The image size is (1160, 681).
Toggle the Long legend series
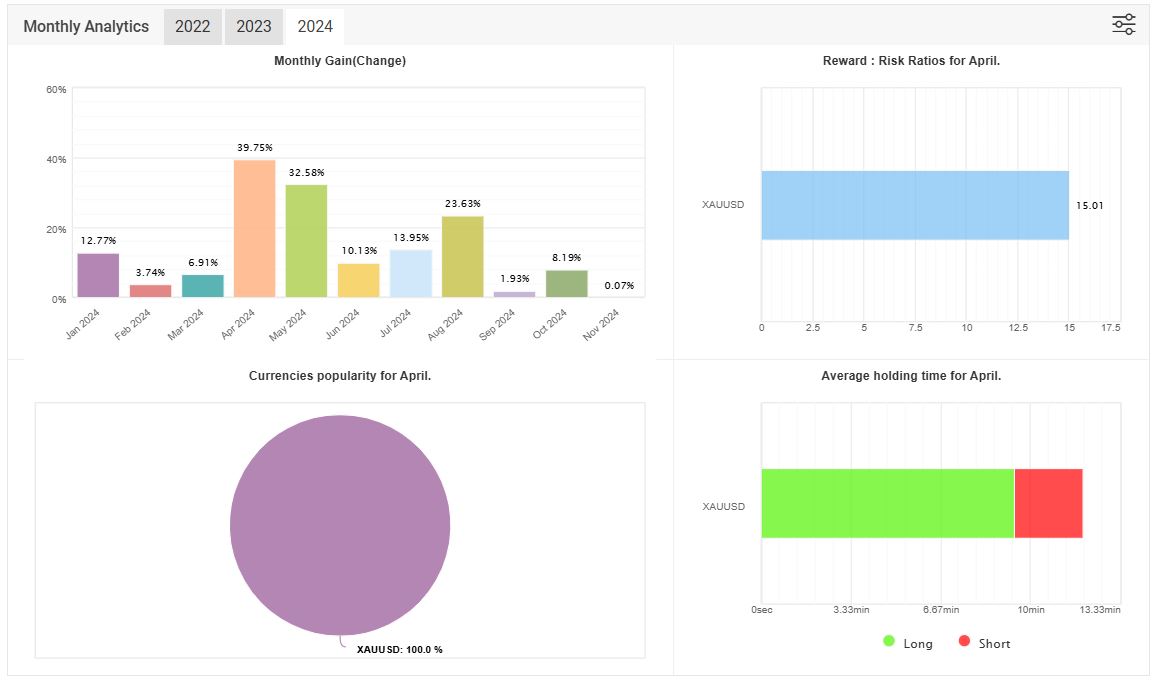(908, 643)
